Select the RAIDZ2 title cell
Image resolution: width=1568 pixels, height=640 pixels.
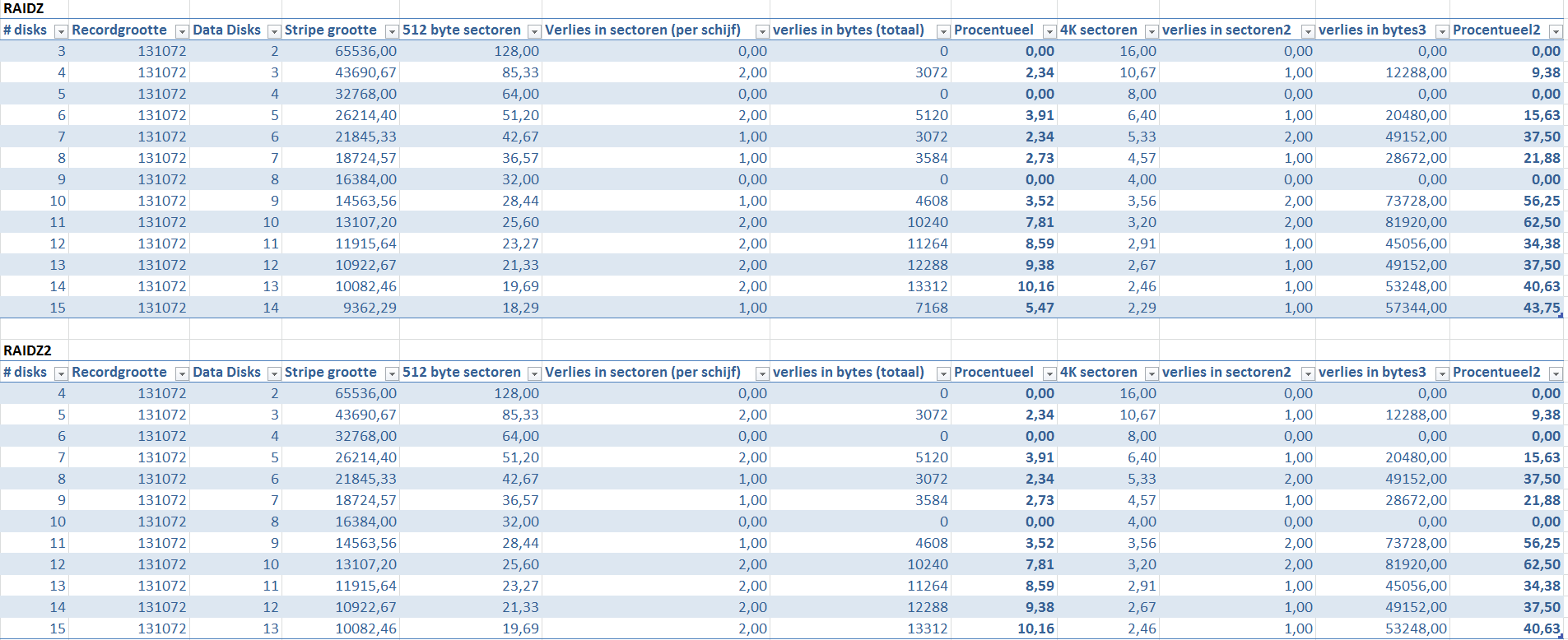tap(35, 350)
